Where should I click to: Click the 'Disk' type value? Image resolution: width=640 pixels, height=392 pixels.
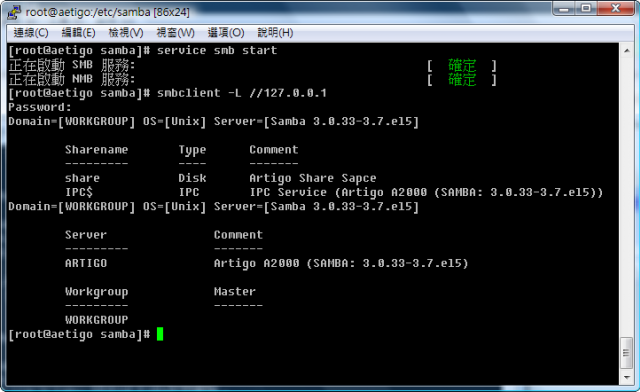point(192,178)
